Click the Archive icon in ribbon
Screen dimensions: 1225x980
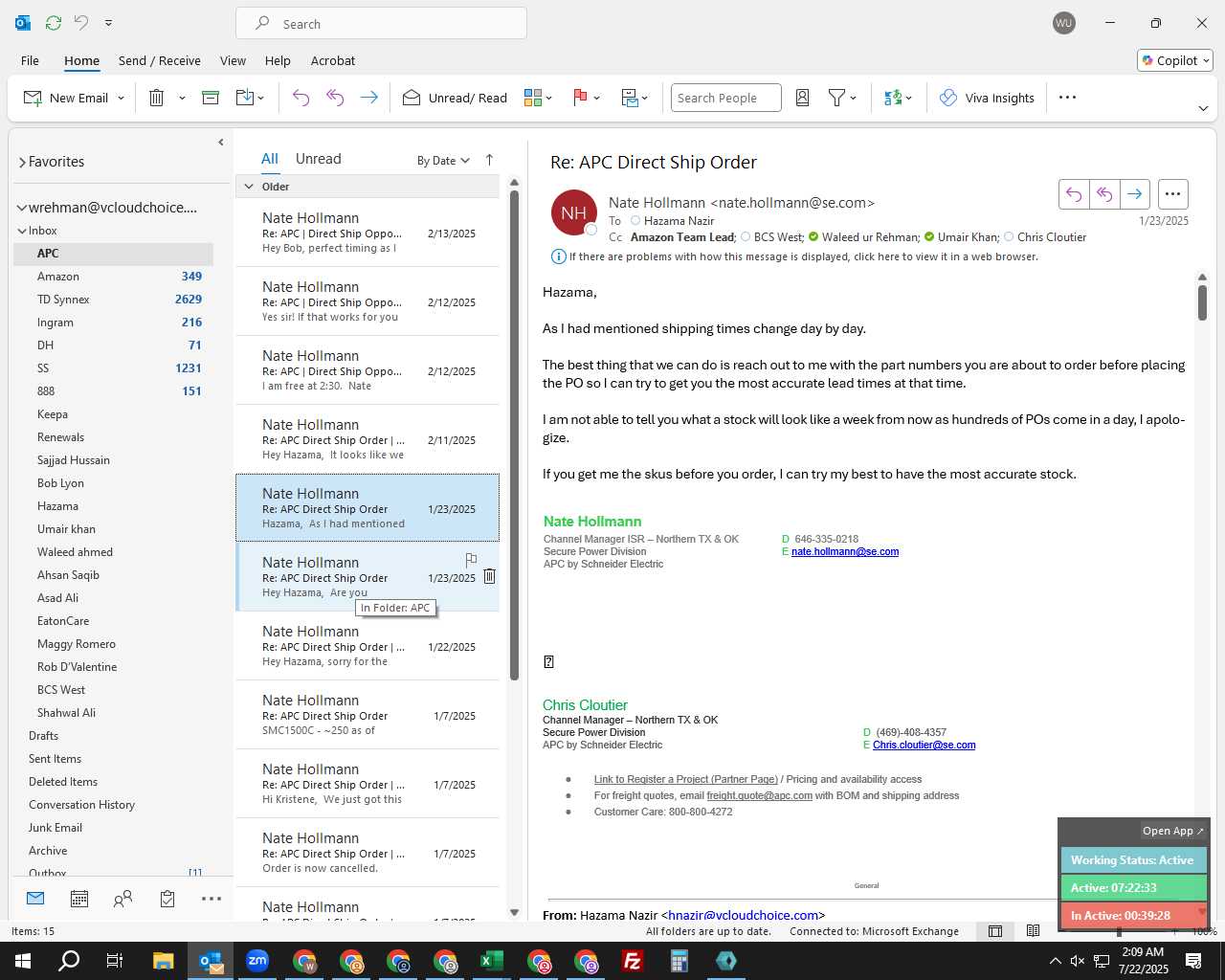(211, 98)
